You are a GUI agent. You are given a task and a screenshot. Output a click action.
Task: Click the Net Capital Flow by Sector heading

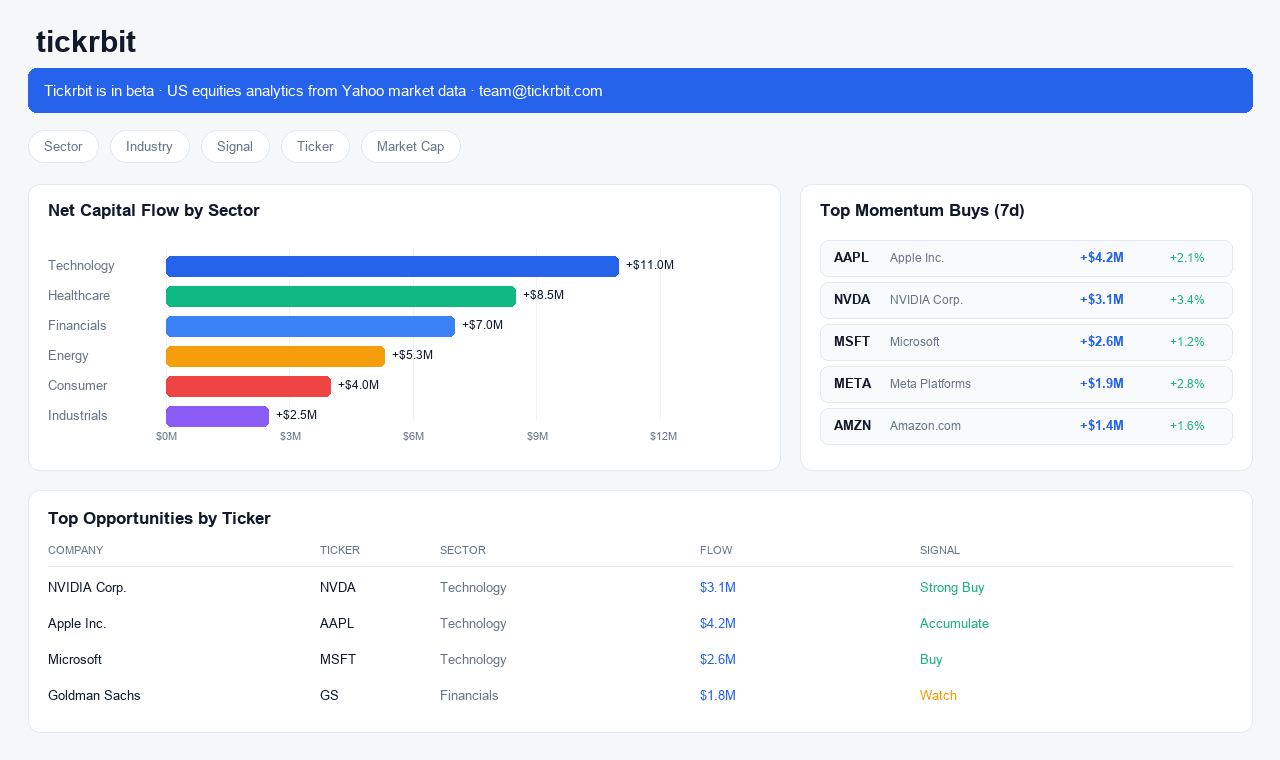tap(154, 211)
